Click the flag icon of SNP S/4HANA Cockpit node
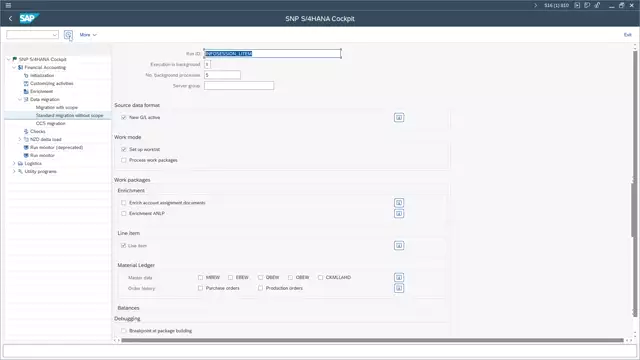 pyautogui.click(x=15, y=59)
